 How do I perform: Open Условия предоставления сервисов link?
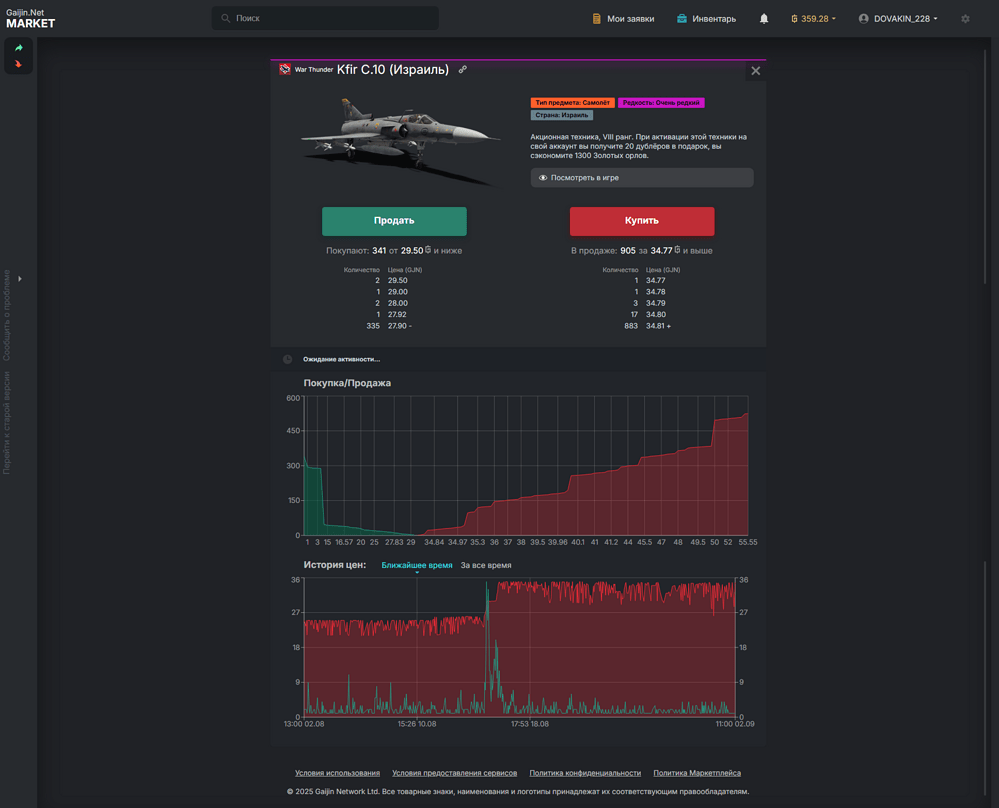point(454,773)
